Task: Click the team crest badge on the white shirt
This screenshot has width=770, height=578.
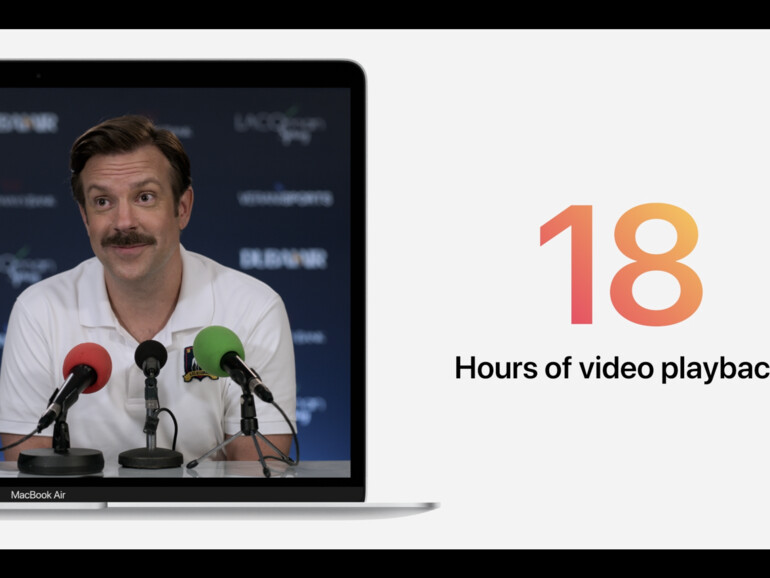Action: coord(197,365)
